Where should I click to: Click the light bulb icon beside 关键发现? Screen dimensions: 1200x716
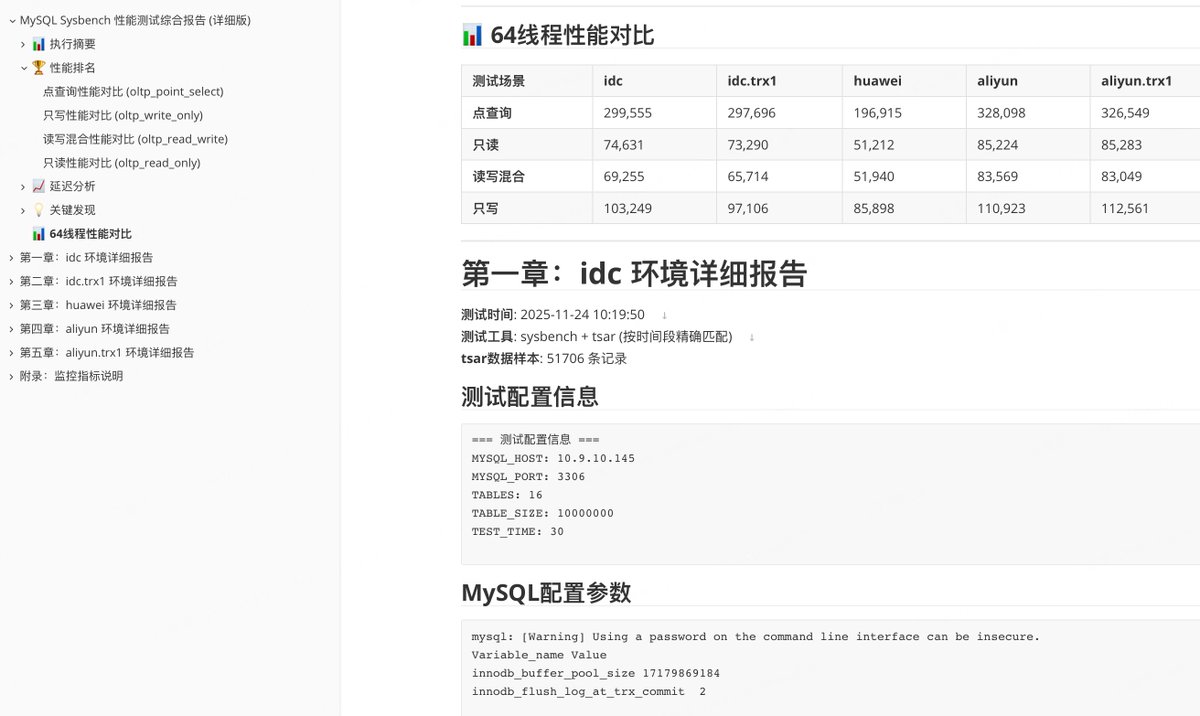[x=38, y=210]
